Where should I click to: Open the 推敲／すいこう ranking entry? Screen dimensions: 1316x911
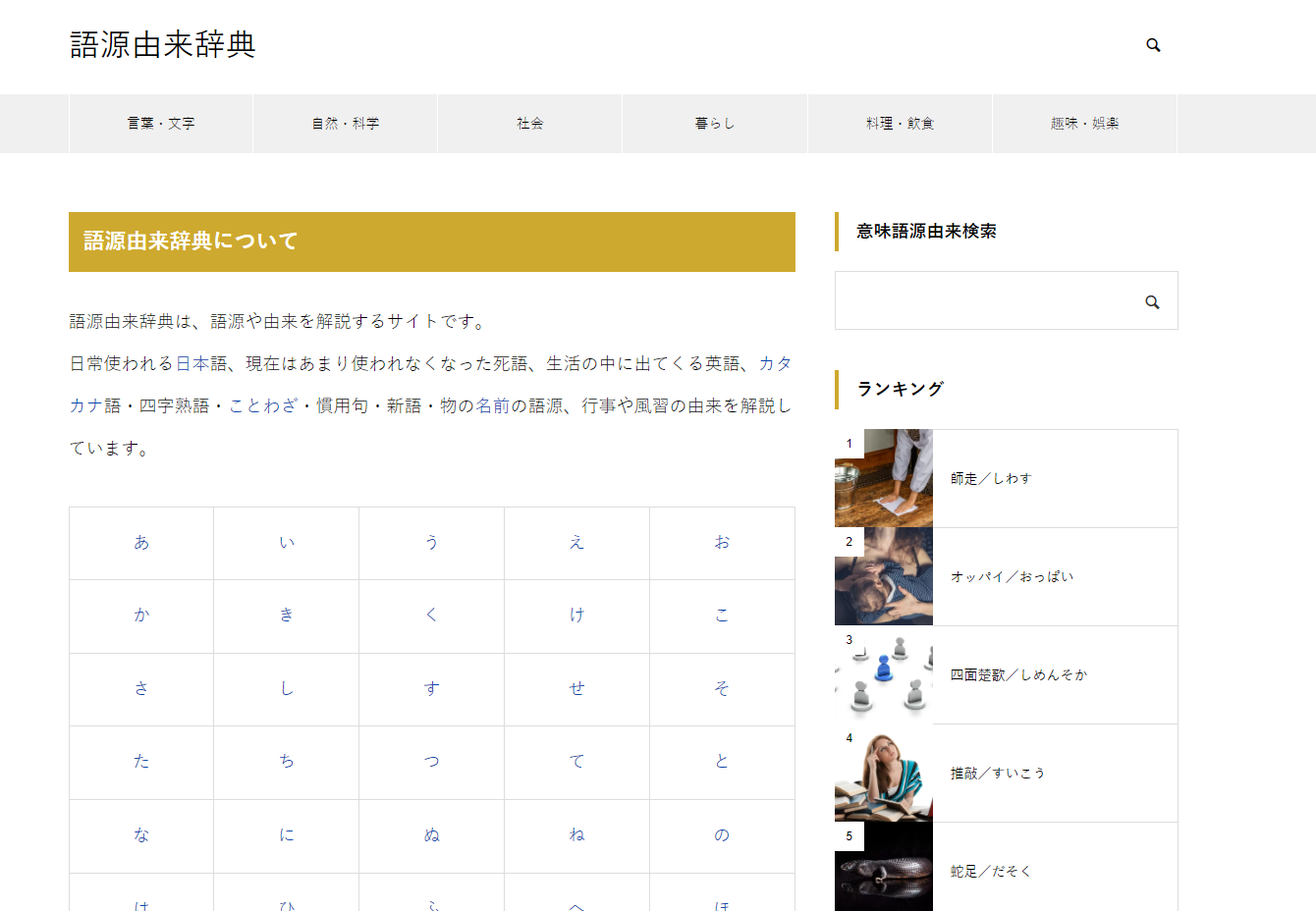pyautogui.click(x=996, y=773)
